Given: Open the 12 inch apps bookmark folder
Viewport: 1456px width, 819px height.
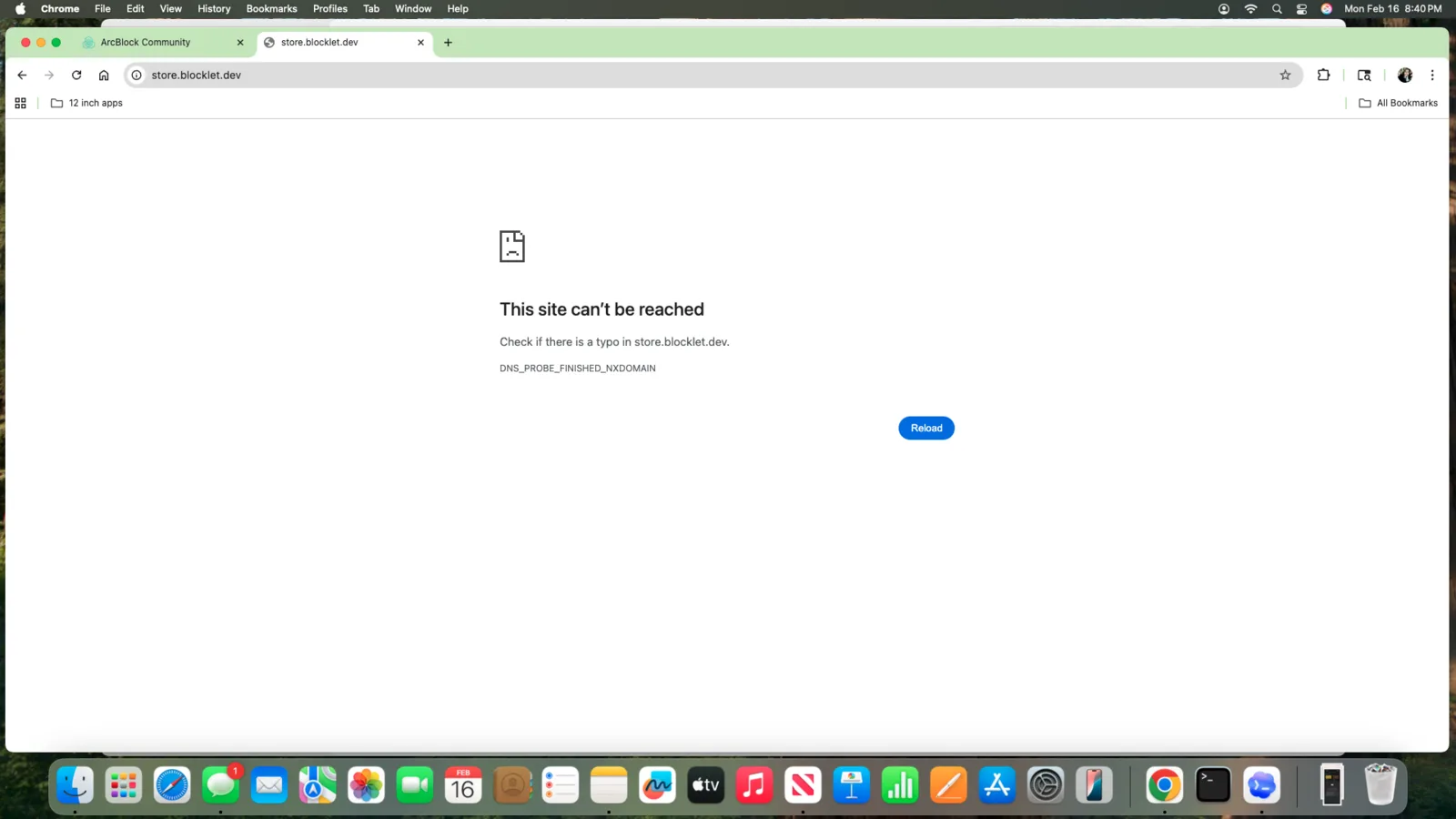Looking at the screenshot, I should pos(86,103).
